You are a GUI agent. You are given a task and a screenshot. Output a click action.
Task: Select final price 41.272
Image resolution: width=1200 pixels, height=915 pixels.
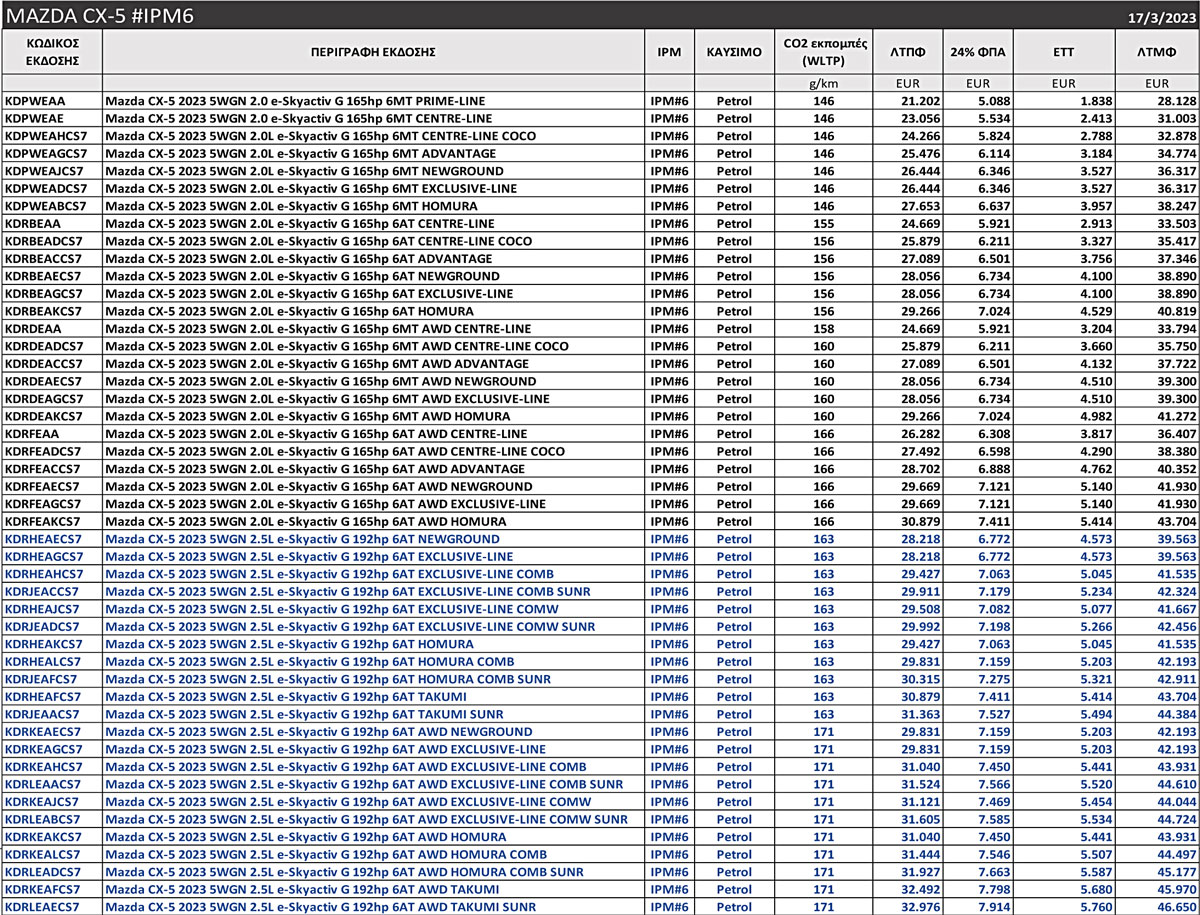pos(1177,416)
